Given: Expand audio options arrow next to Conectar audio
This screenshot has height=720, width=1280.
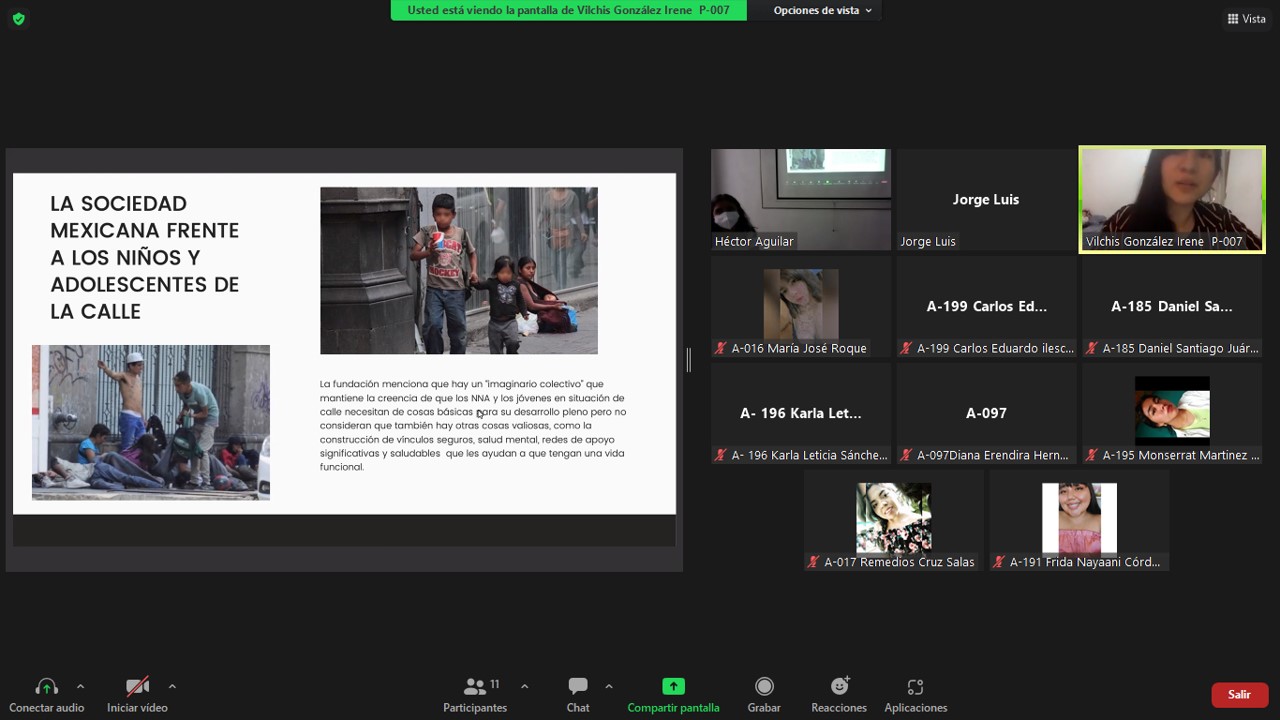Looking at the screenshot, I should tap(80, 686).
